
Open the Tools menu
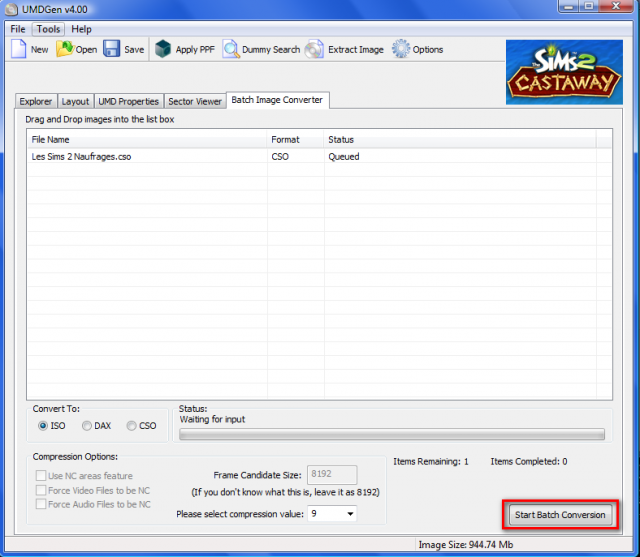tap(48, 29)
